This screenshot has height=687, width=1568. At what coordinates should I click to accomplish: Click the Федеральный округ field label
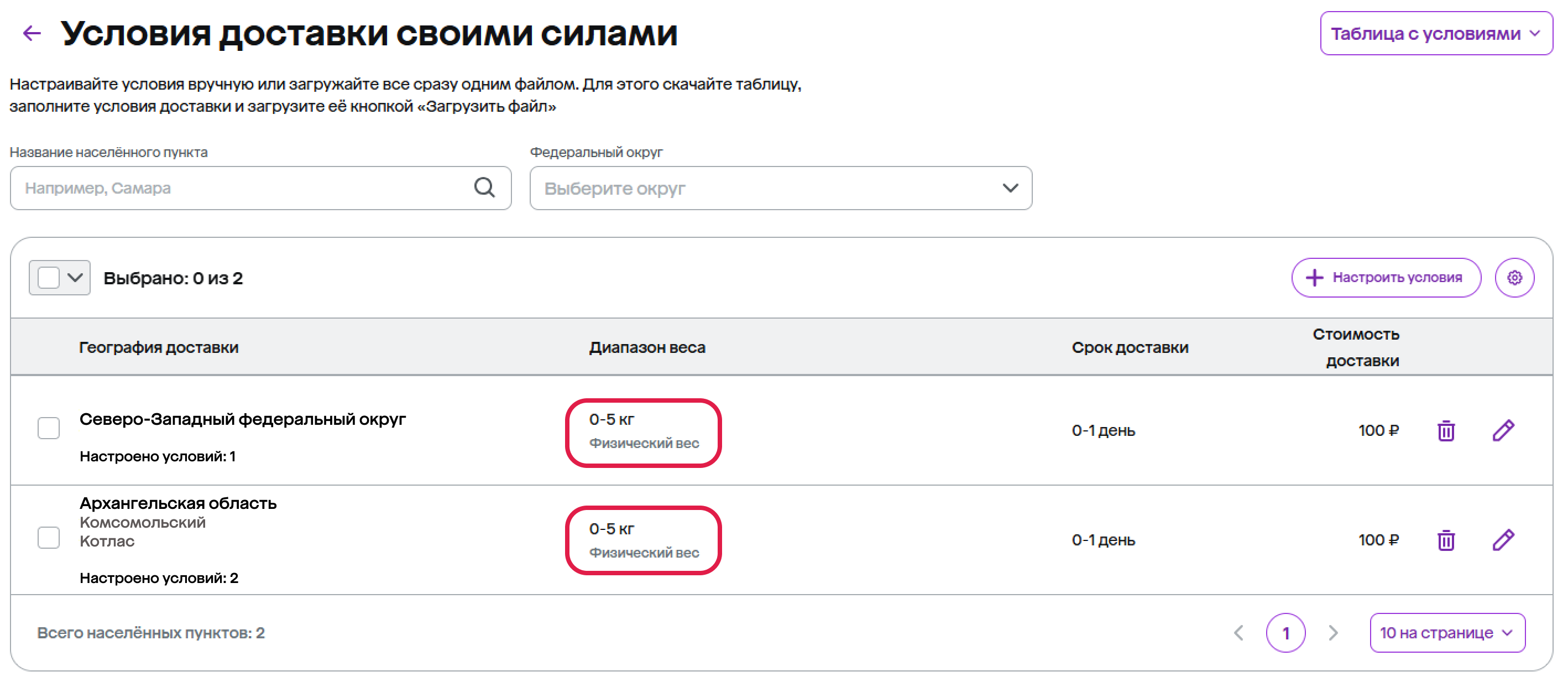tap(597, 152)
